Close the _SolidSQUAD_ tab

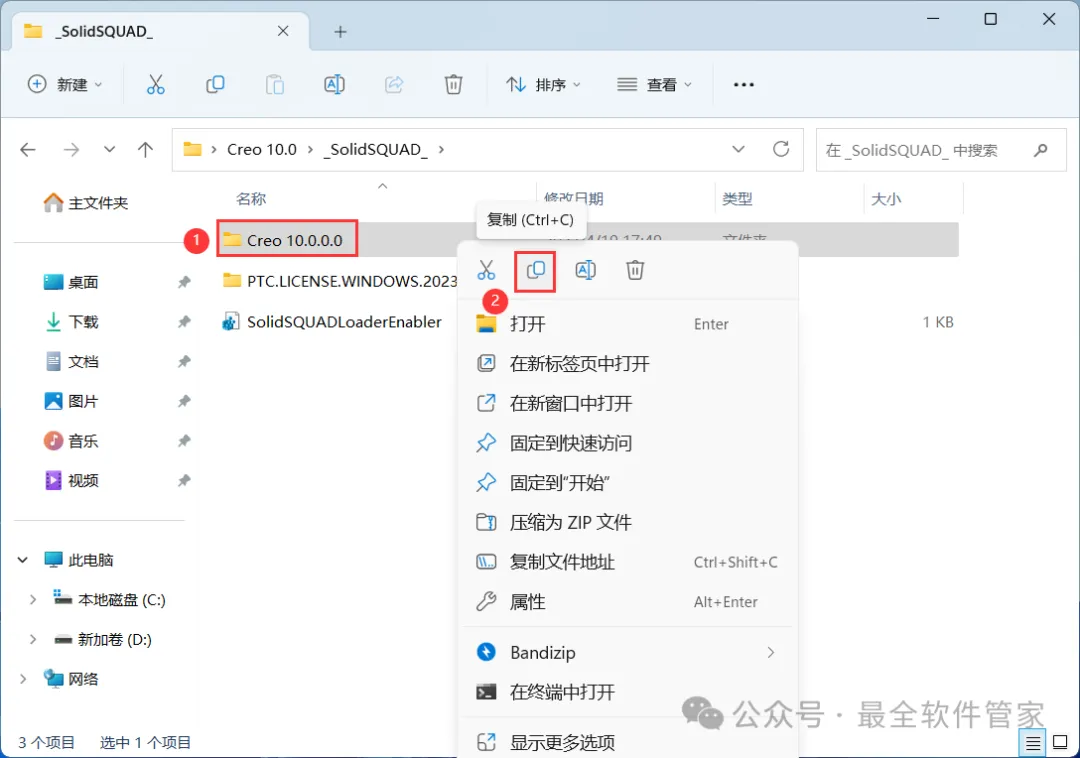pos(283,31)
